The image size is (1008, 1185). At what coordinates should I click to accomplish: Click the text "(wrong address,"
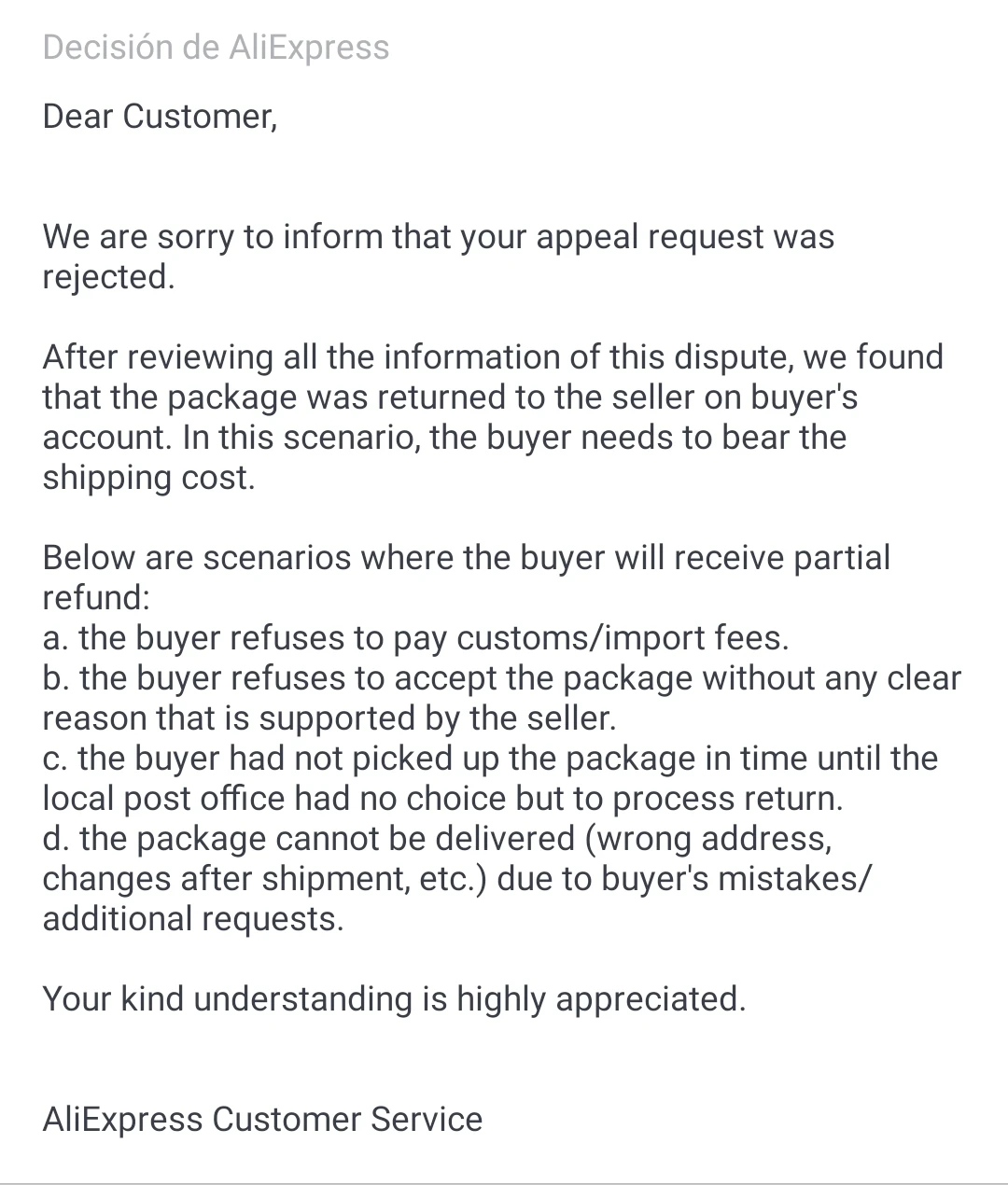[x=707, y=840]
